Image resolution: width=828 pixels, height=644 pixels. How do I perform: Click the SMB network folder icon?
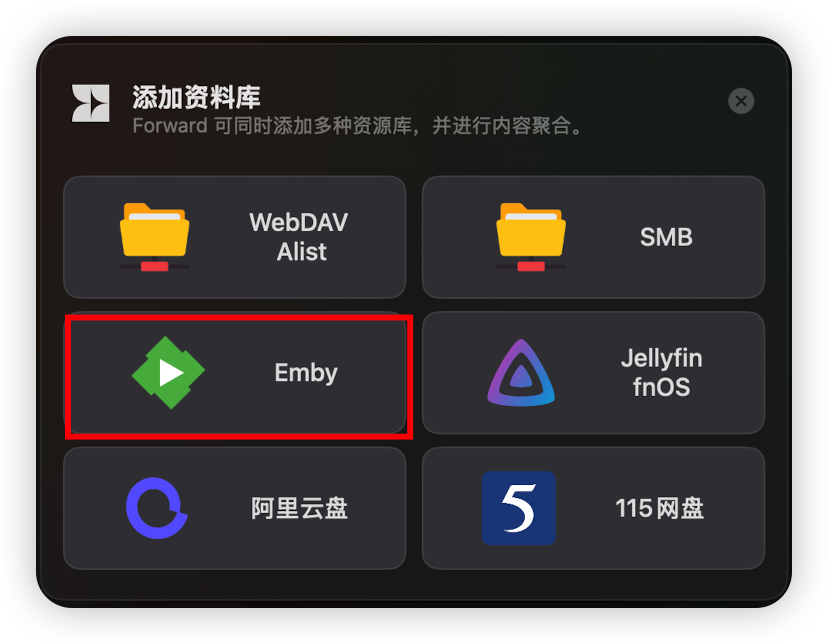(531, 236)
